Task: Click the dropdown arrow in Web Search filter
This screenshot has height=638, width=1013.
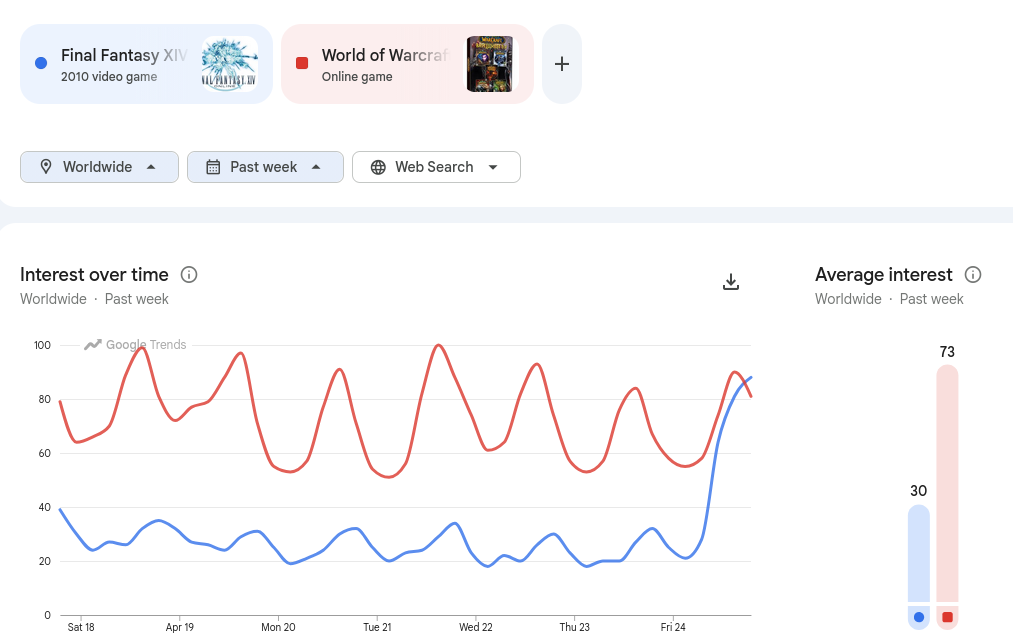Action: [x=493, y=167]
